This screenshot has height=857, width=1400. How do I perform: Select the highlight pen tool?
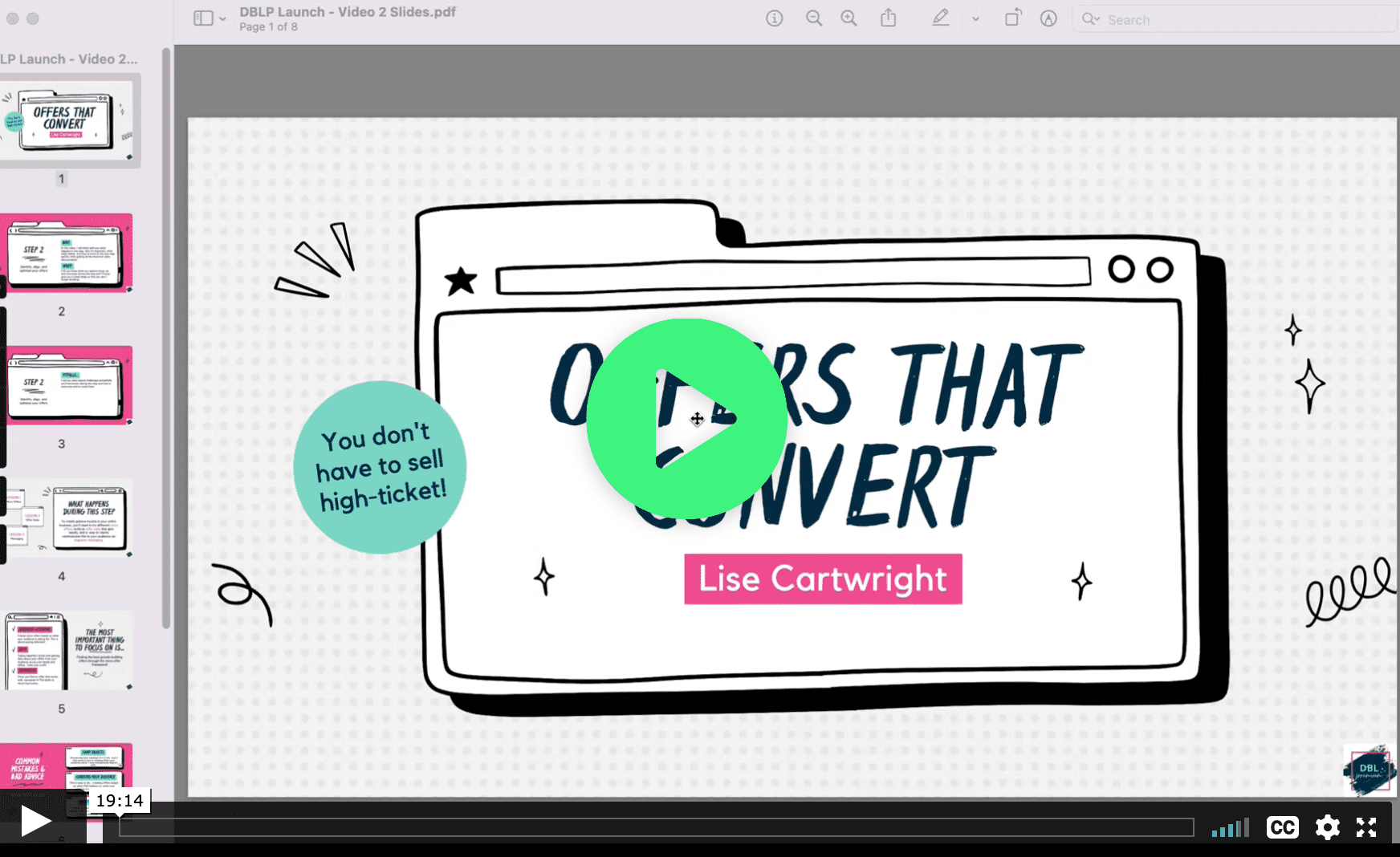click(940, 18)
